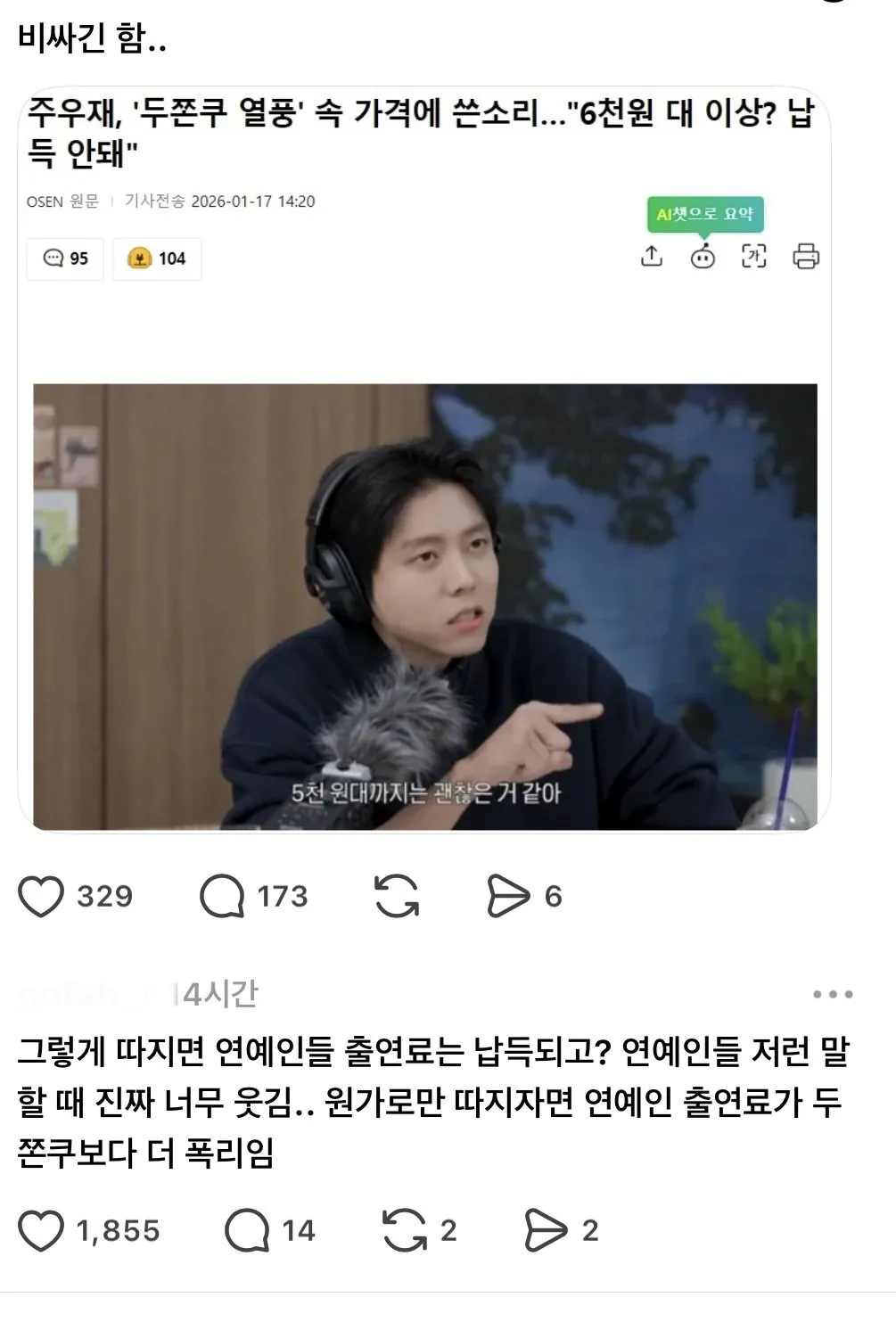Repost the main post

coord(397,897)
